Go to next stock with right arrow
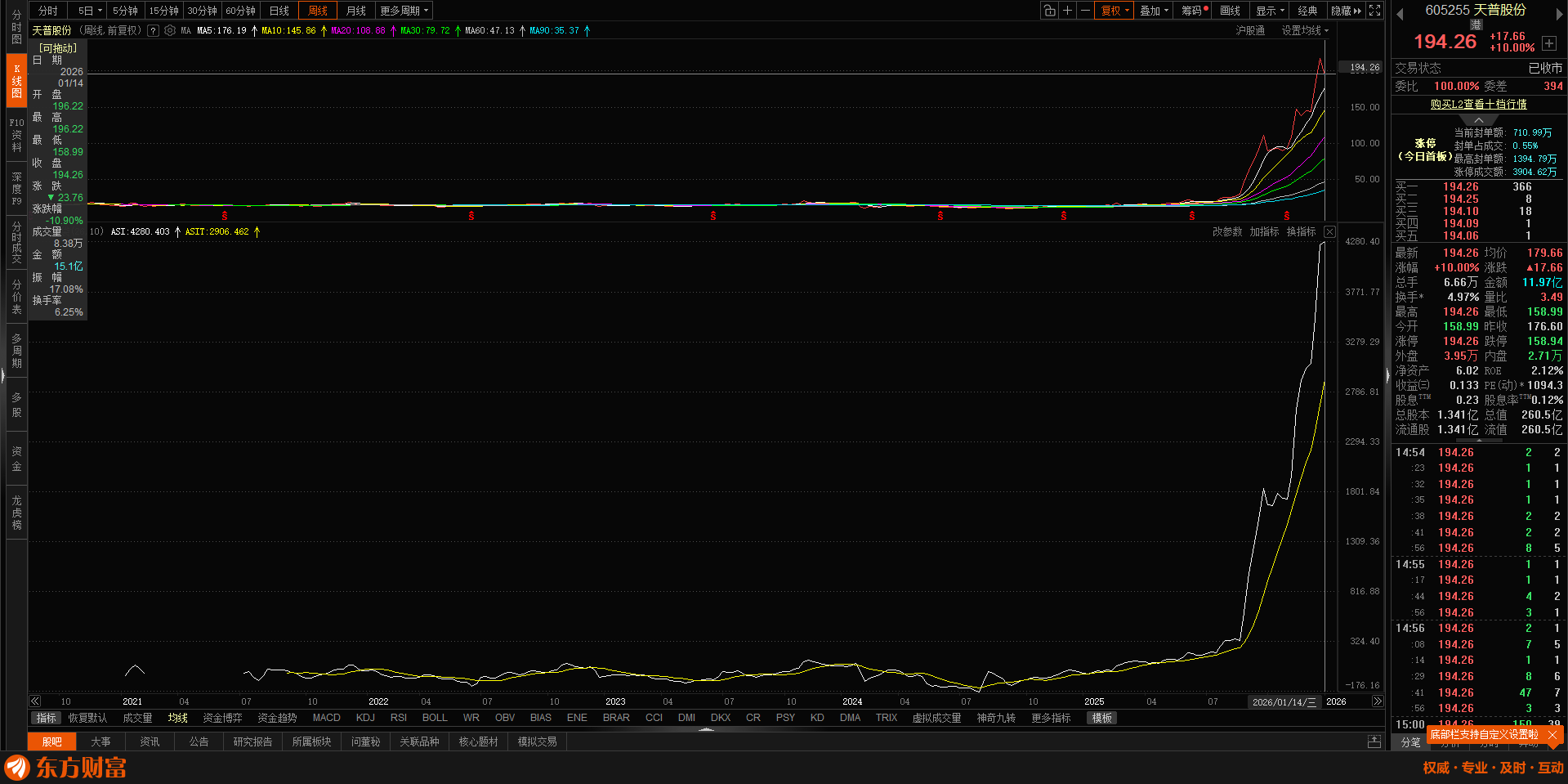Viewport: 1568px width, 784px height. [1559, 15]
